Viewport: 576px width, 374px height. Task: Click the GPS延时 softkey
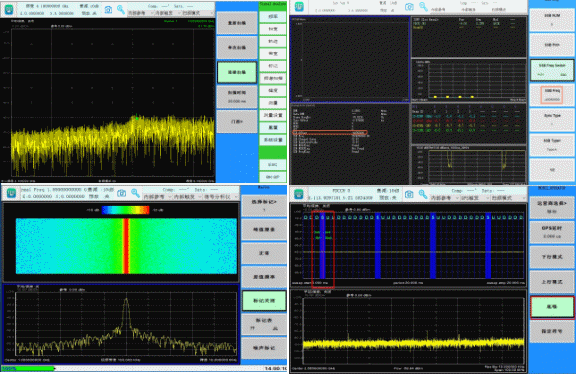click(x=552, y=232)
